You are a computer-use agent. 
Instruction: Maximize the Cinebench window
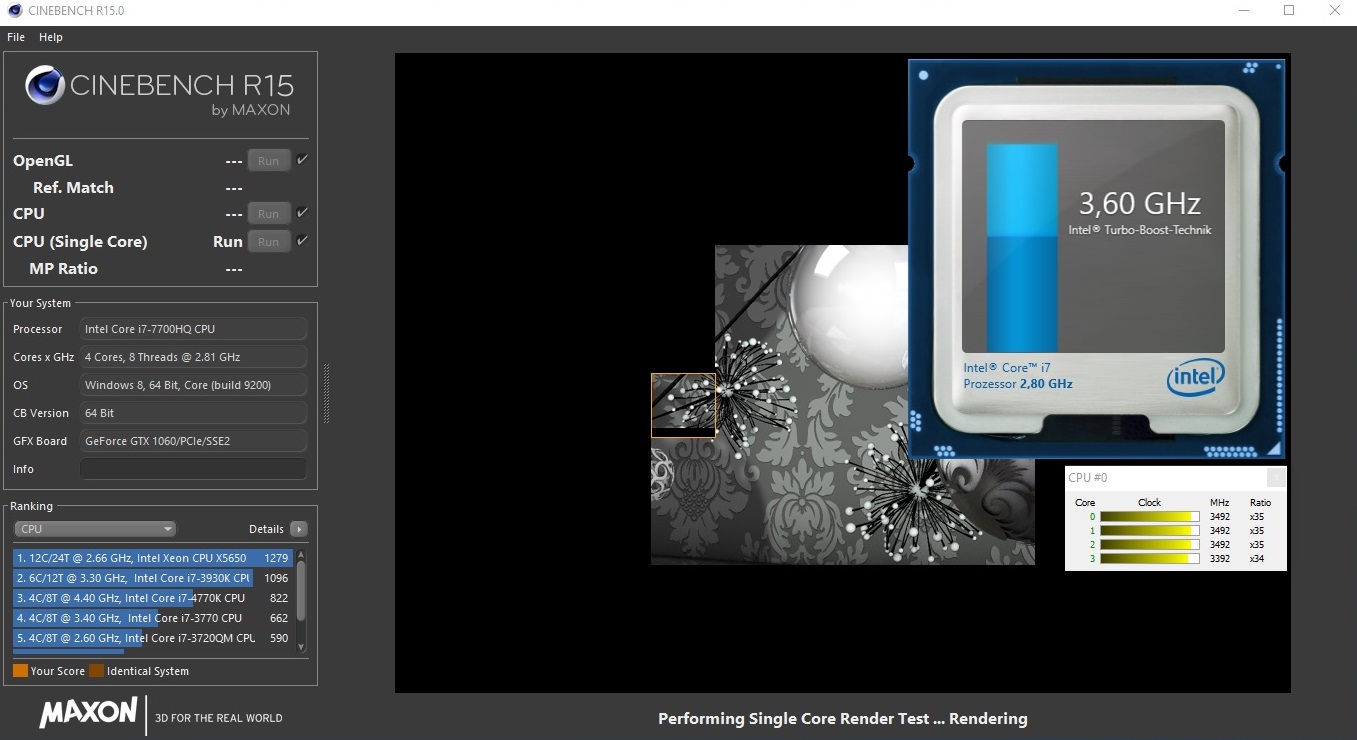[x=1289, y=11]
